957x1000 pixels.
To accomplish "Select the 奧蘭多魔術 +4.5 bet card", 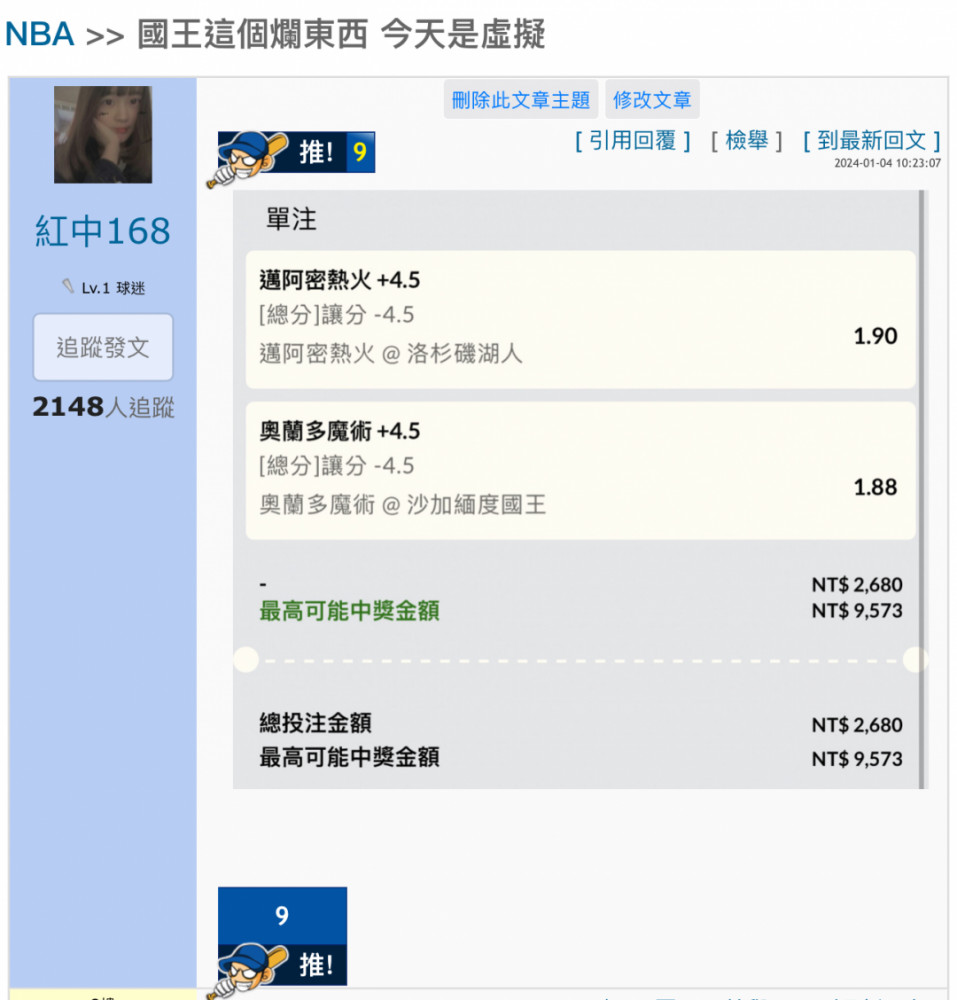I will click(x=580, y=471).
